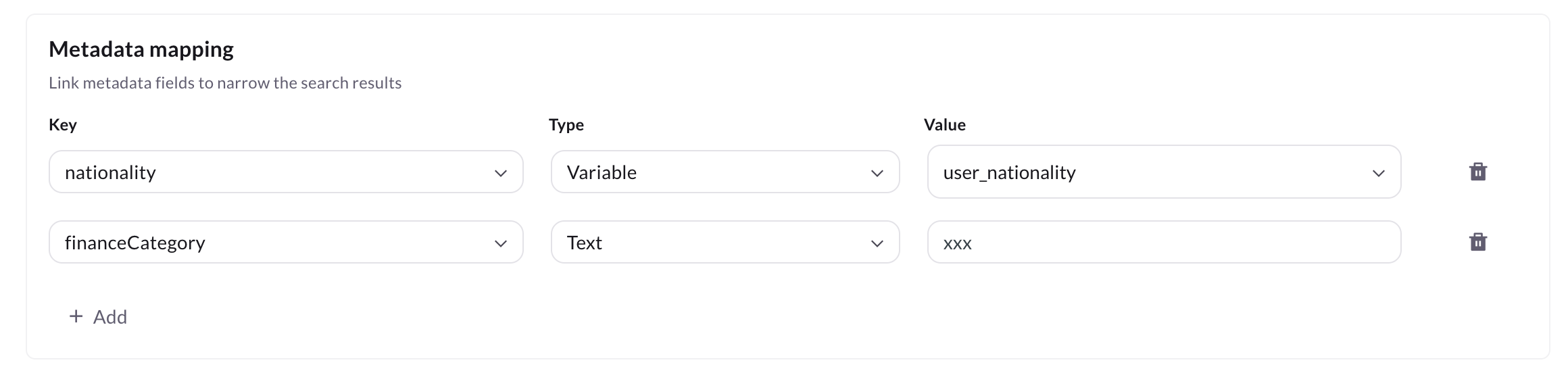Focus the value field containing xxx

[1163, 243]
